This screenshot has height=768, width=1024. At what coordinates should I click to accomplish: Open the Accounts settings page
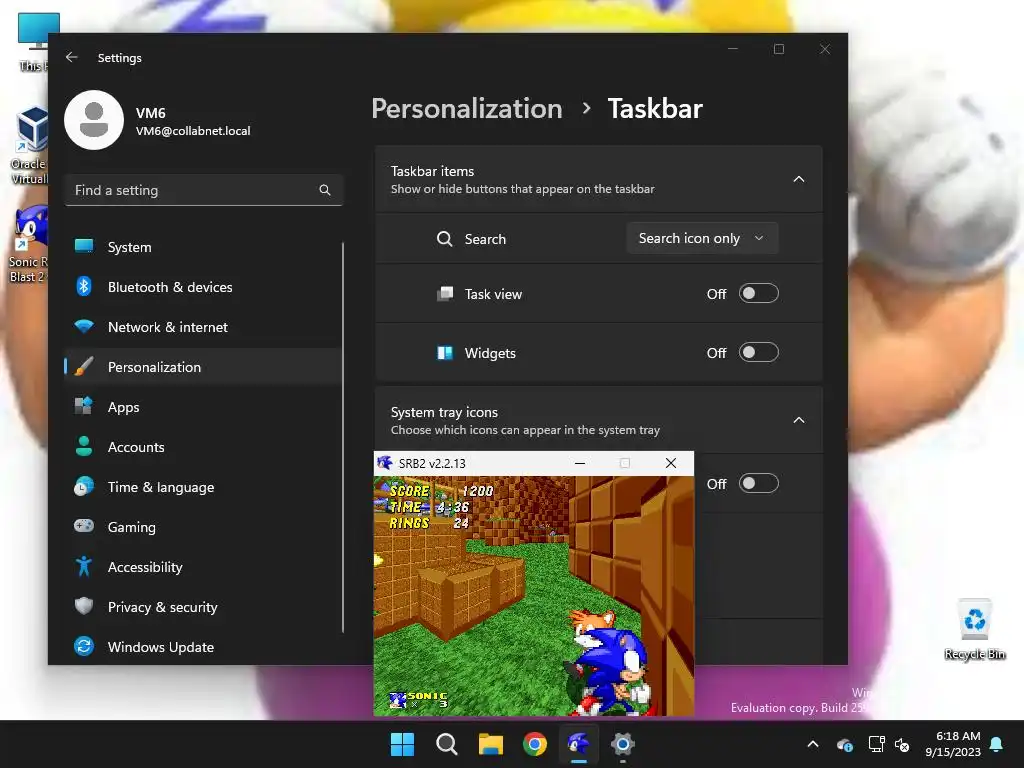(x=202, y=447)
